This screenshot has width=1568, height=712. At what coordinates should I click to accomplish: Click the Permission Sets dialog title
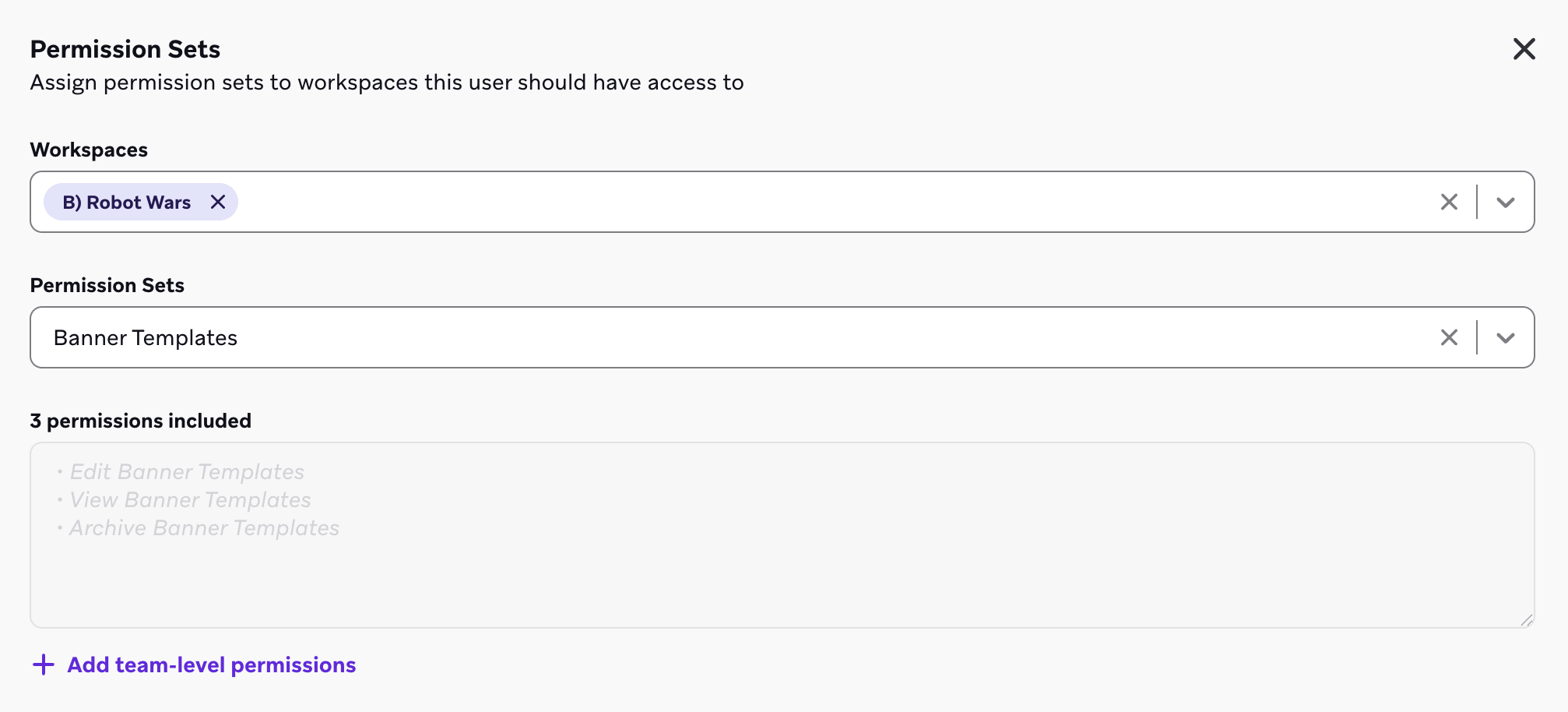coord(125,49)
